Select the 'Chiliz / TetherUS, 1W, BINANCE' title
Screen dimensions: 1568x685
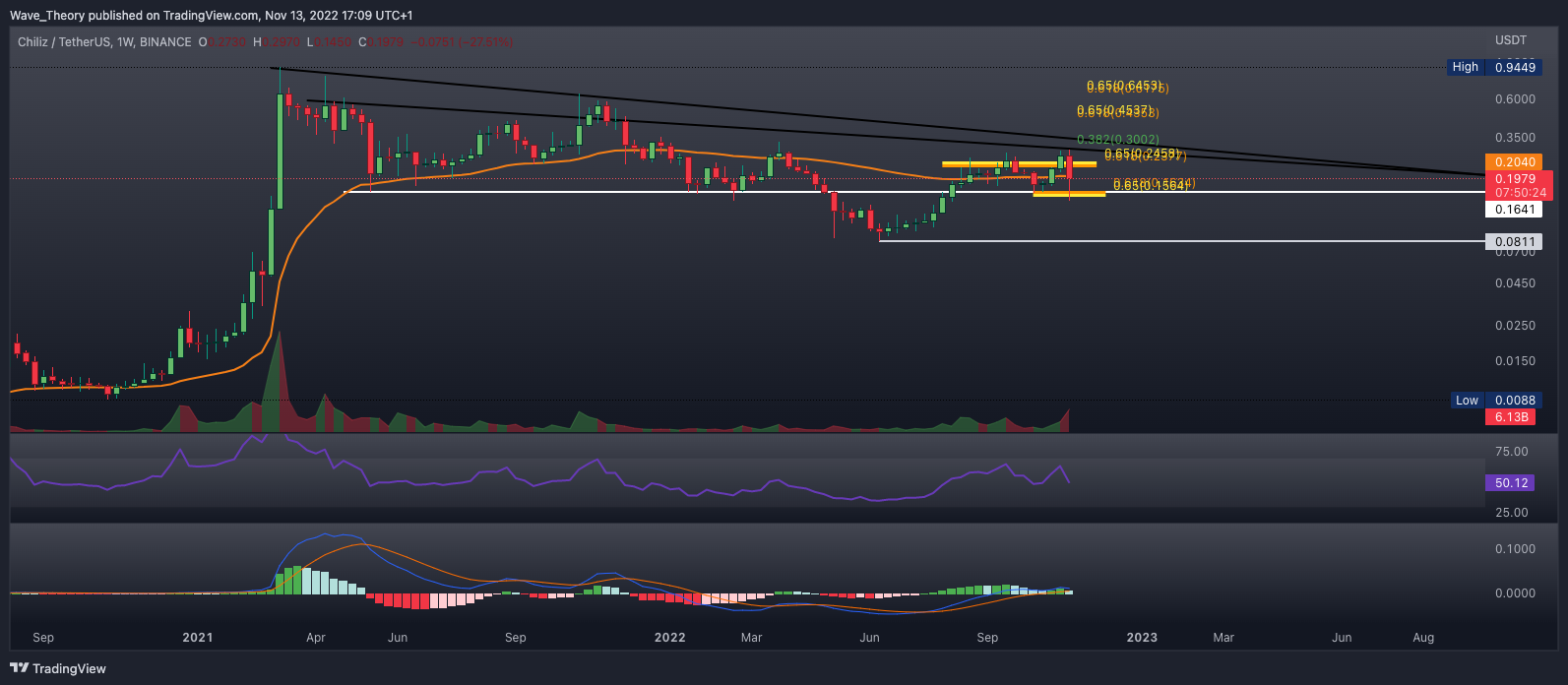pyautogui.click(x=103, y=41)
